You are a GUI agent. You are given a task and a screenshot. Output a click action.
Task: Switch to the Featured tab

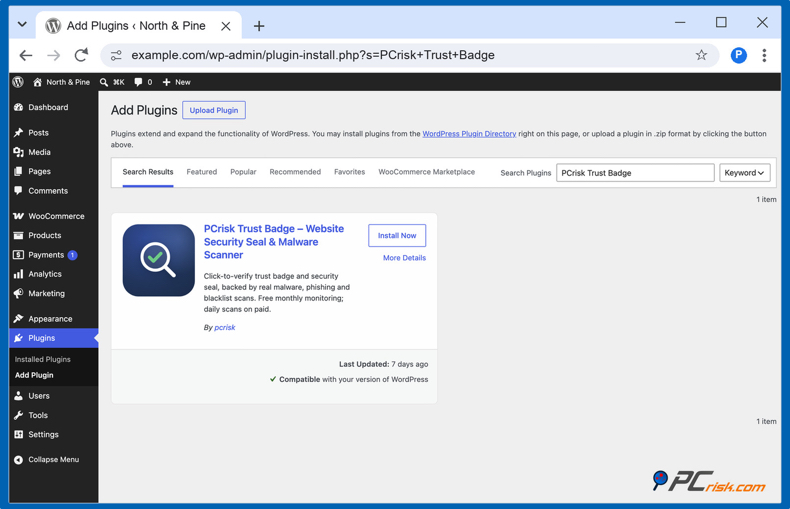[202, 172]
